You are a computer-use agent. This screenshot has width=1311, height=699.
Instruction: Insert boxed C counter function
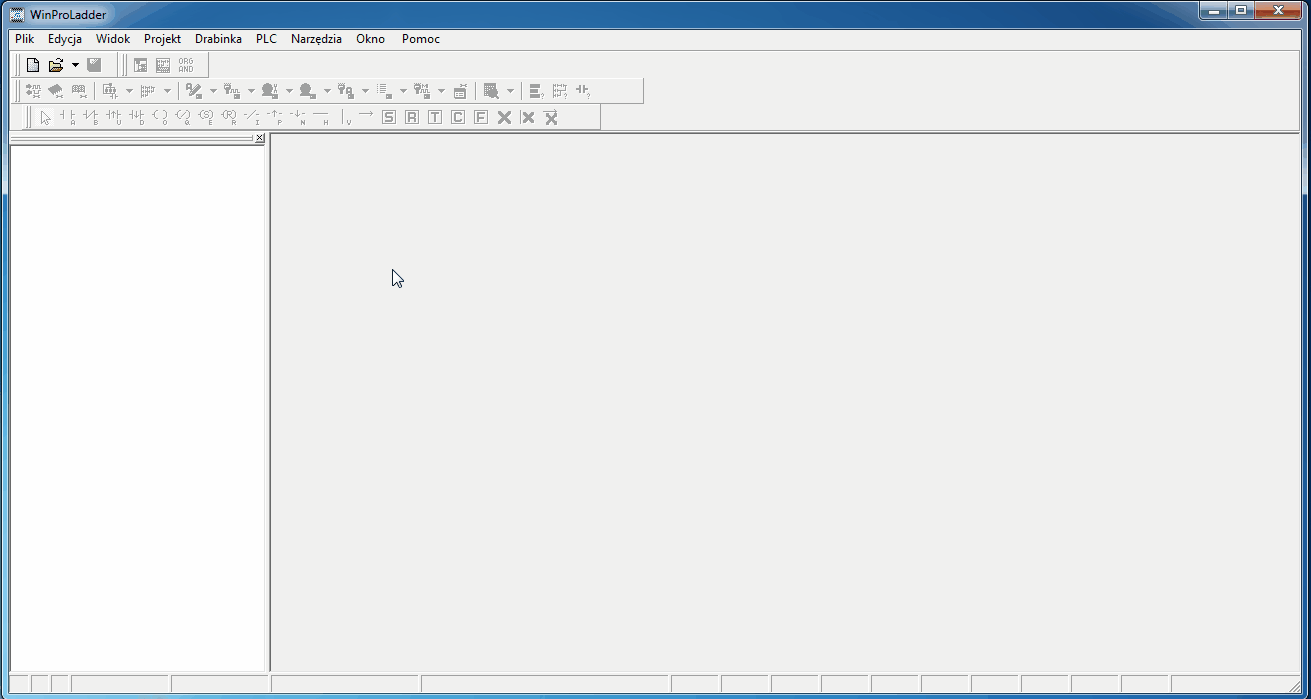pyautogui.click(x=458, y=117)
